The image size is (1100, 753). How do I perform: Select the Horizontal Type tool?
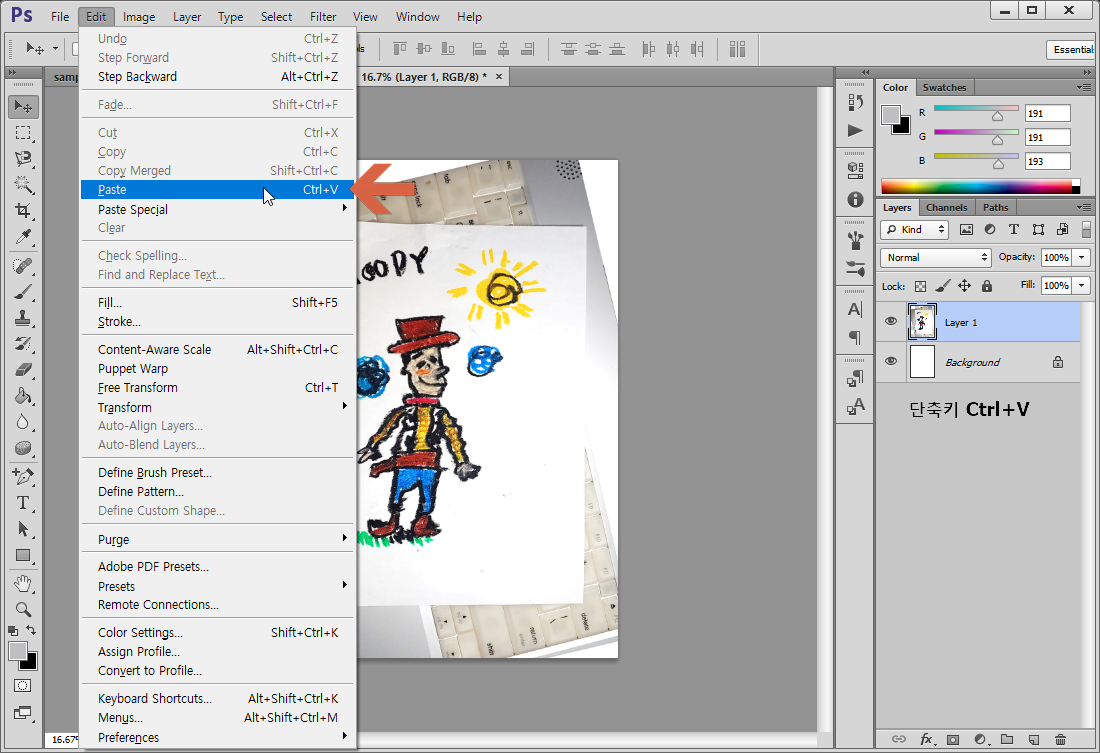pos(23,502)
